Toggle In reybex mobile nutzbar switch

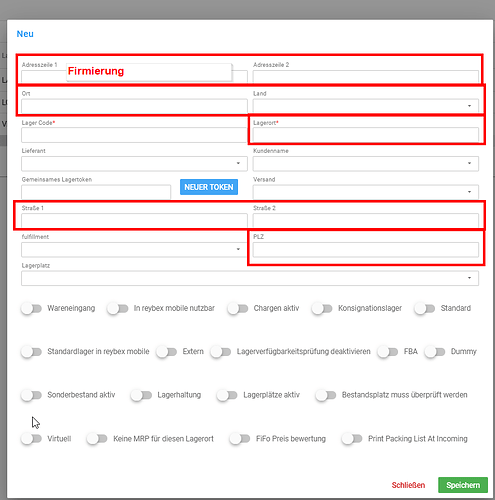tap(118, 308)
